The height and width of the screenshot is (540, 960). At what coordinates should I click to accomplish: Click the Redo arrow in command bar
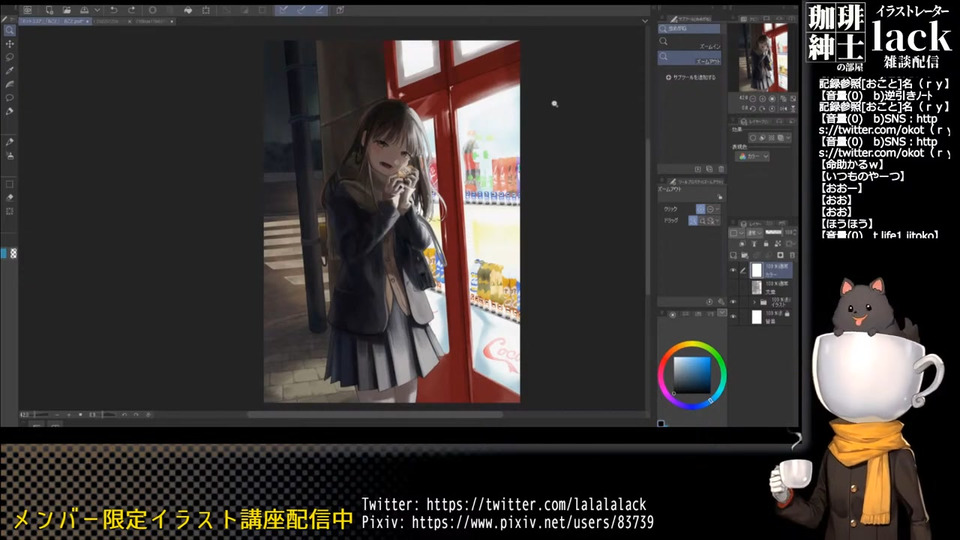coord(132,10)
